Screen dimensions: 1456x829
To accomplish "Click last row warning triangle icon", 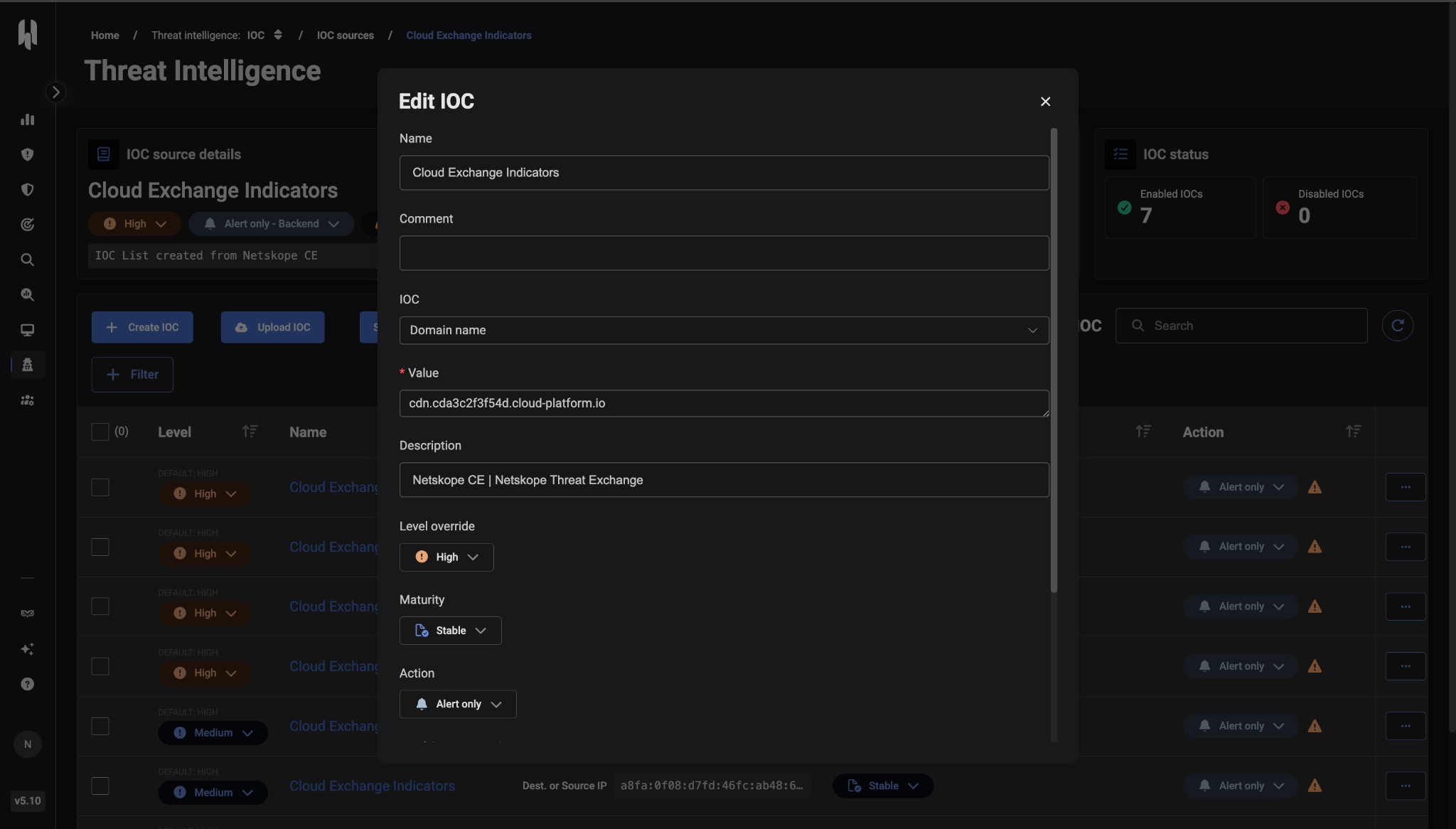I will click(1315, 786).
